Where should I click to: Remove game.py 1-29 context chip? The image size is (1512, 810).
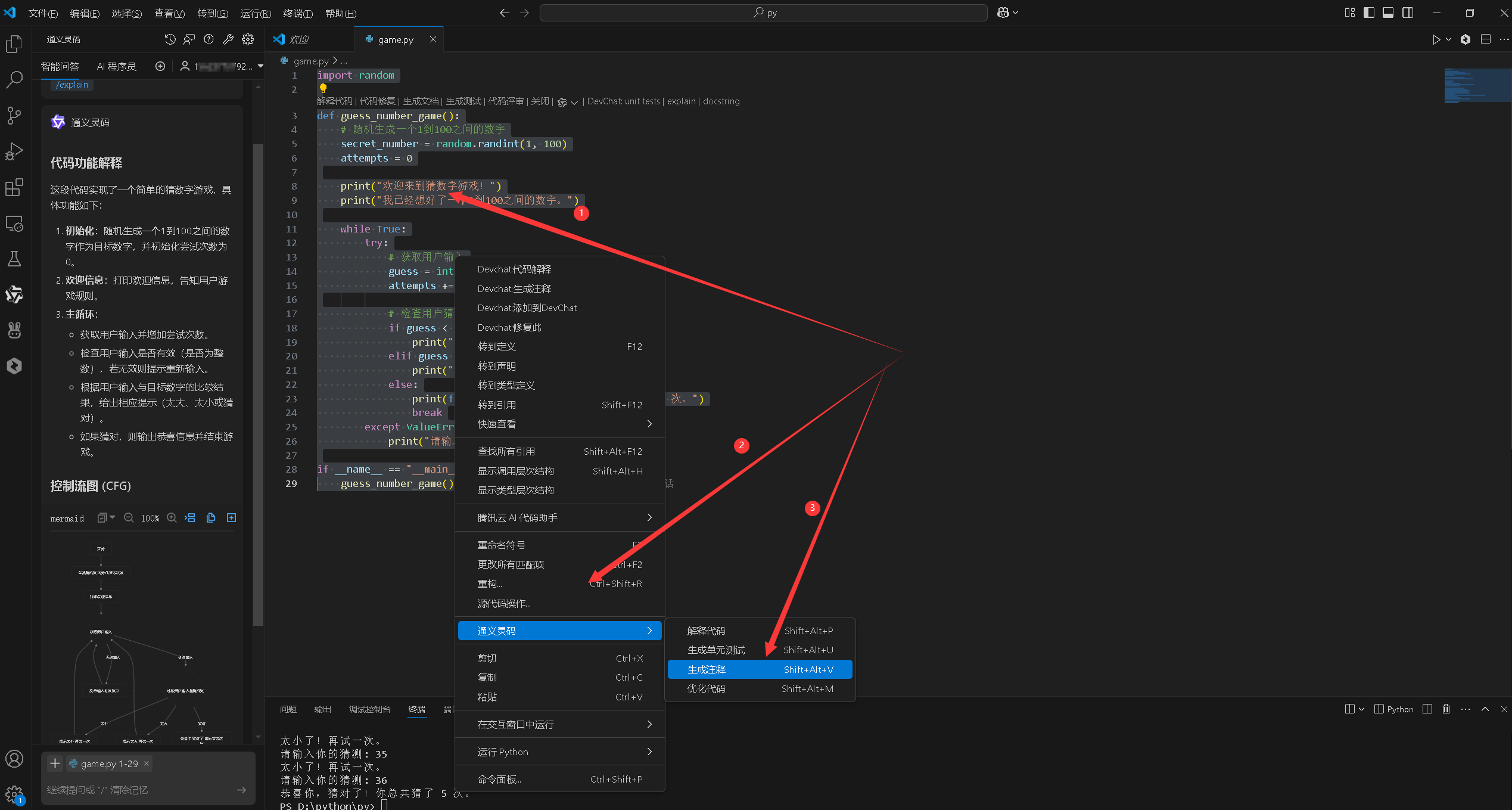click(147, 763)
